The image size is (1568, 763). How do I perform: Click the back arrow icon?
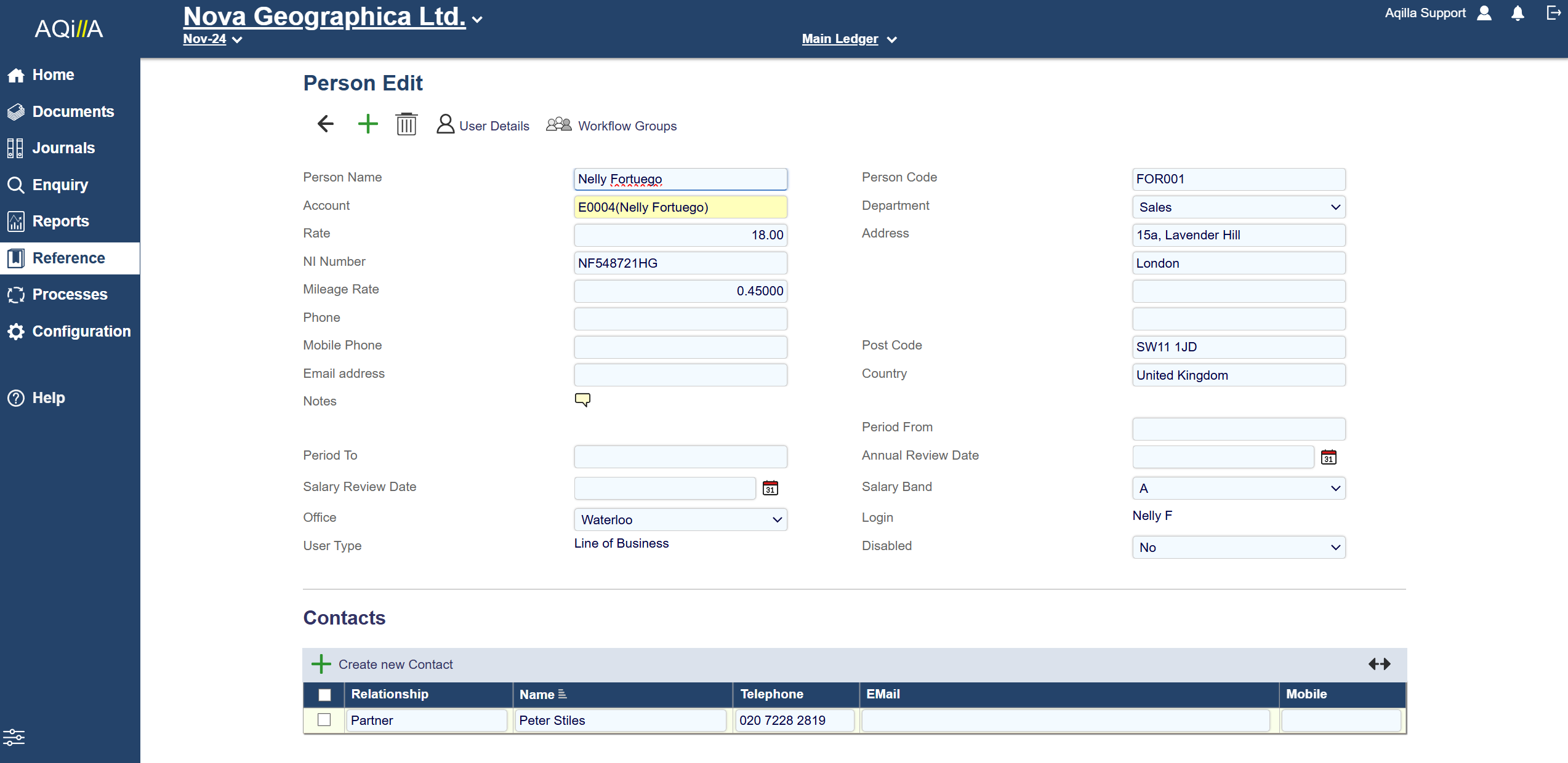point(325,124)
